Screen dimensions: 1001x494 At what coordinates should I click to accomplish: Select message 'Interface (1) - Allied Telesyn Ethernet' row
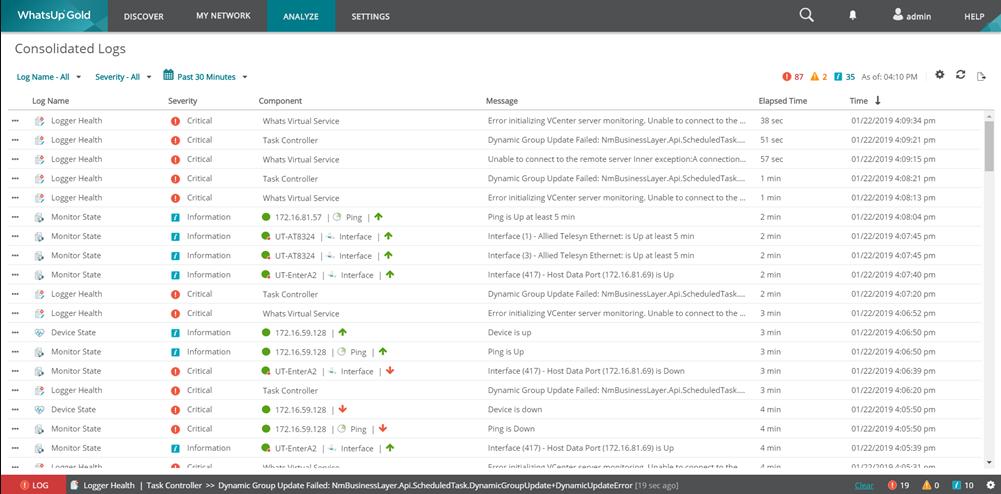591,237
